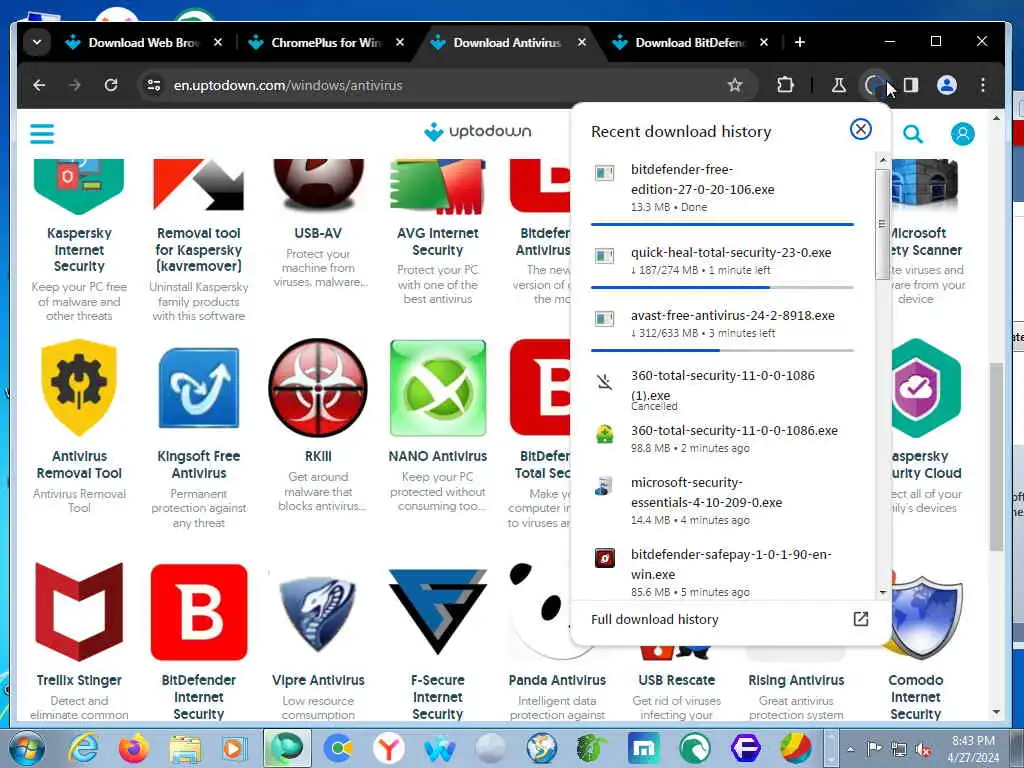Switch to ChromePlus for Windows tab
1024x768 pixels.
[327, 42]
